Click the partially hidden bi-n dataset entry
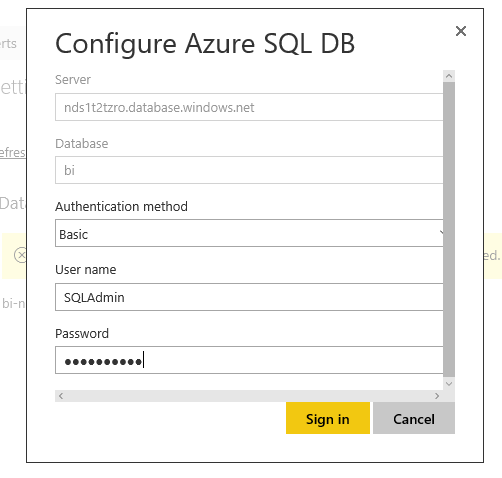Viewport: 502px width, 478px height. tap(13, 303)
